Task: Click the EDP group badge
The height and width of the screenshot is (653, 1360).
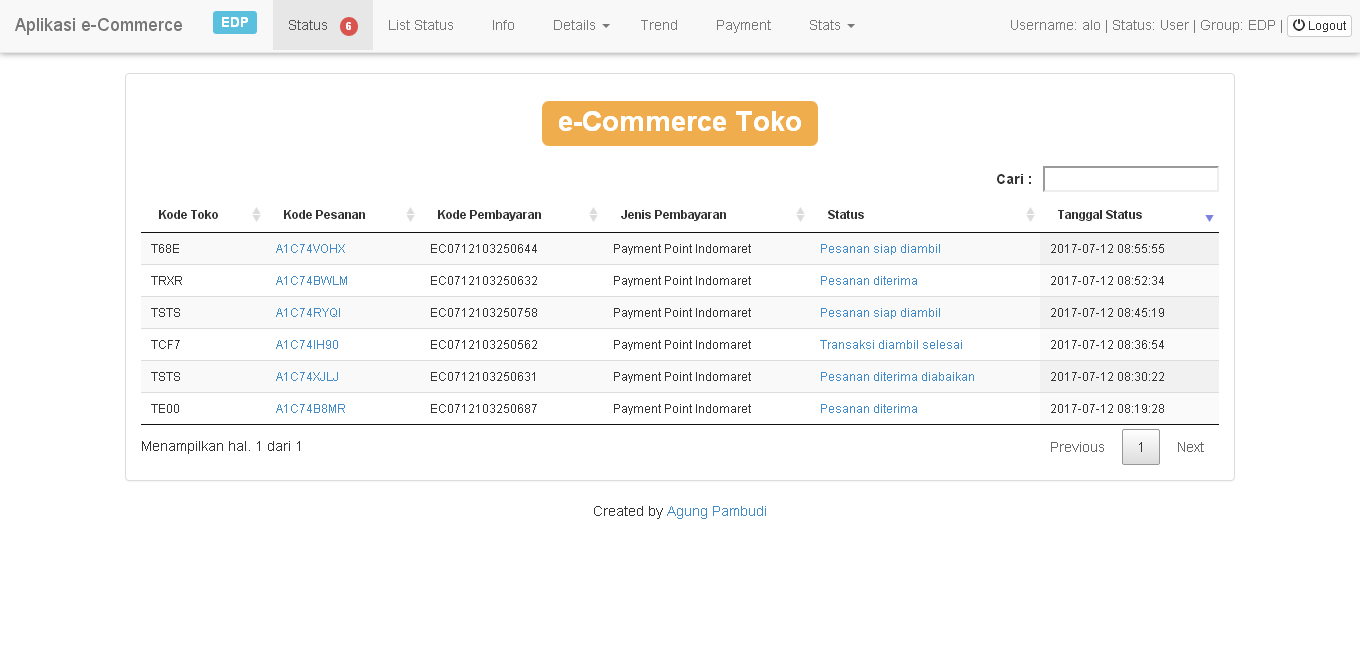Action: point(235,23)
